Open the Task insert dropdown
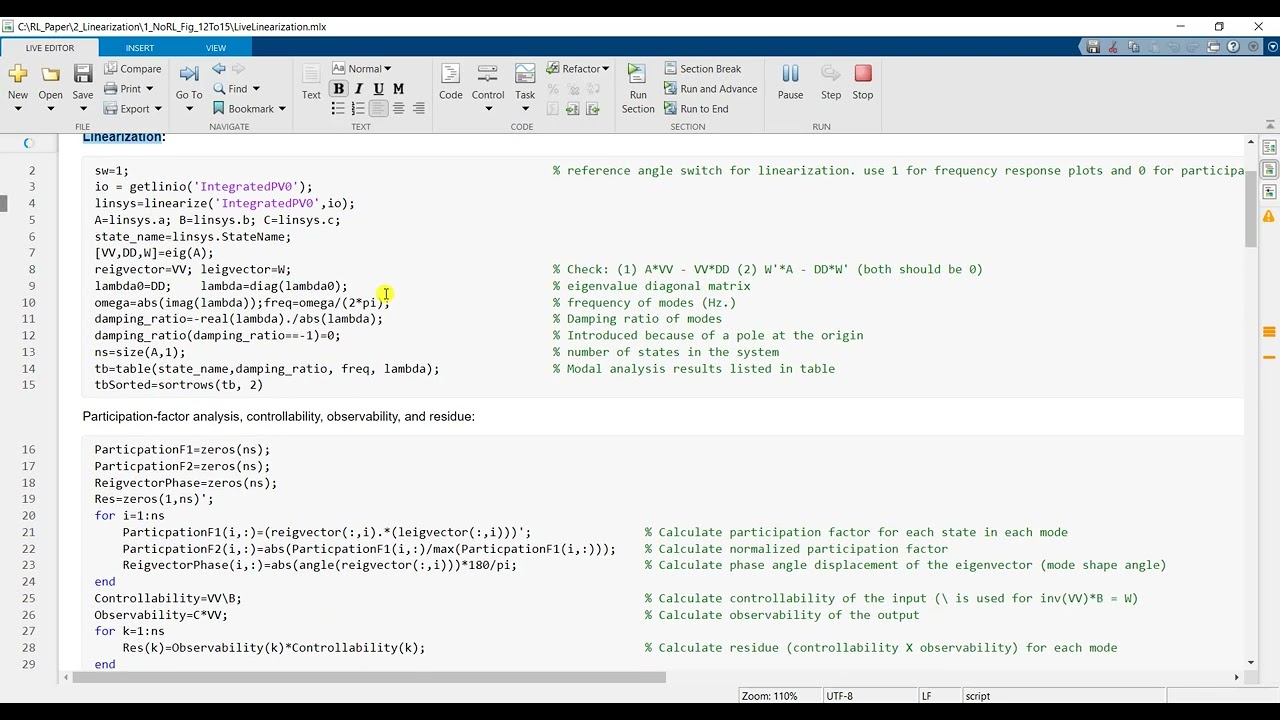 (525, 108)
